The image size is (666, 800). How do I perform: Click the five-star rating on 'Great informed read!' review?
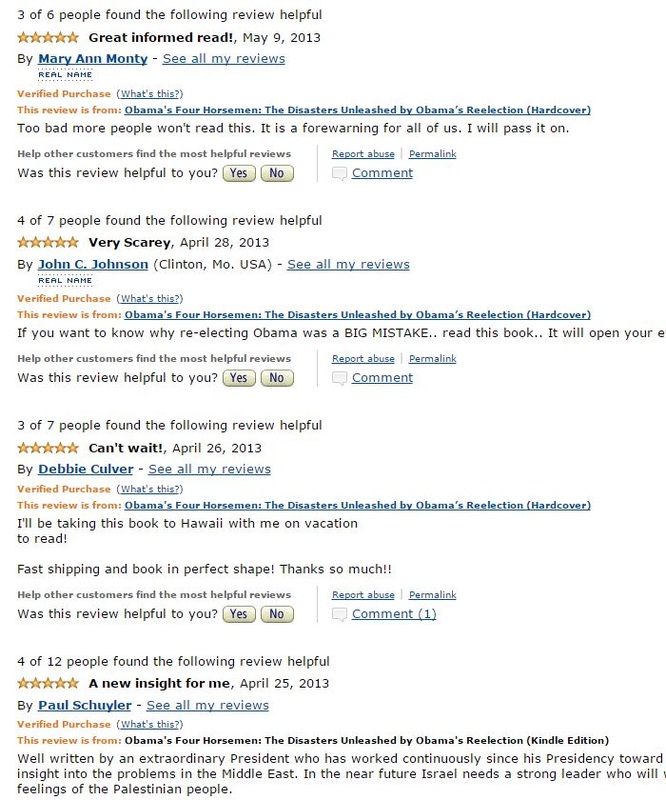tap(47, 36)
